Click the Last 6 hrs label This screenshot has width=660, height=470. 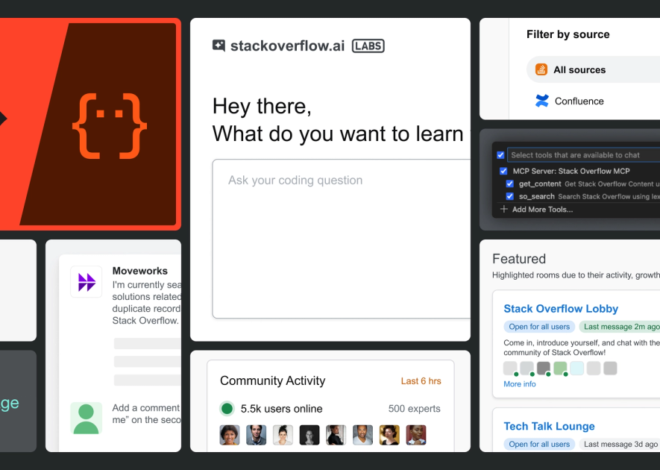[421, 381]
